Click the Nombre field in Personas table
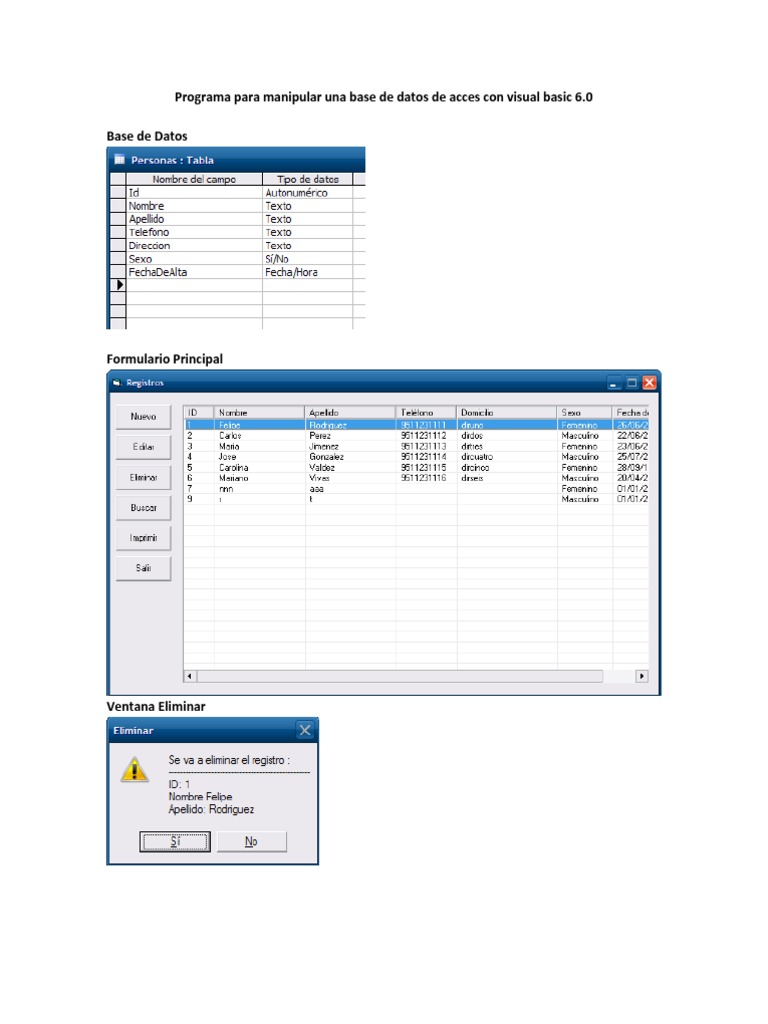Viewport: 768px width, 1024px height. [194, 206]
